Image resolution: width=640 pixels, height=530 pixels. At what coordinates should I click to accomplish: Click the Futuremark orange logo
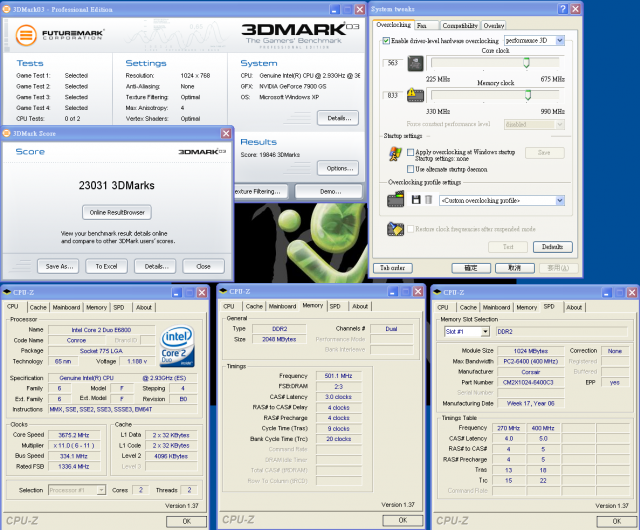(x=26, y=35)
